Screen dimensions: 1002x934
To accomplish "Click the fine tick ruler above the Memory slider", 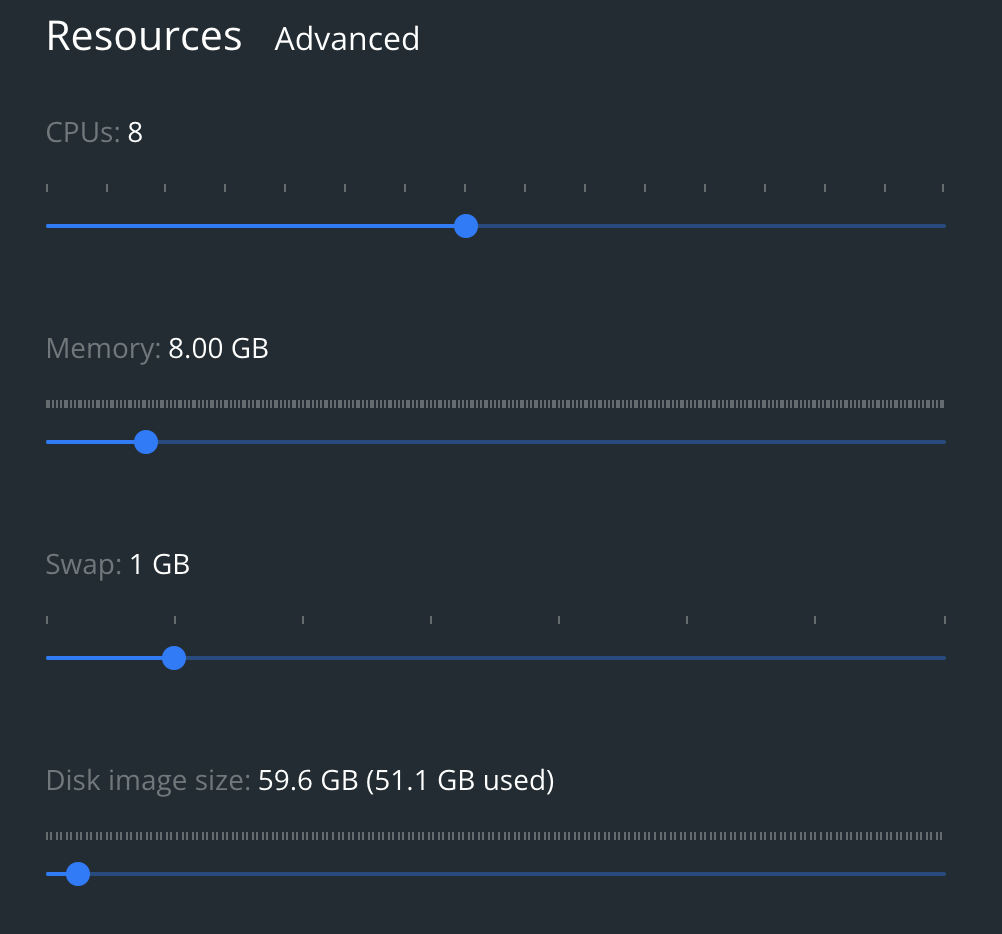I will pyautogui.click(x=495, y=402).
